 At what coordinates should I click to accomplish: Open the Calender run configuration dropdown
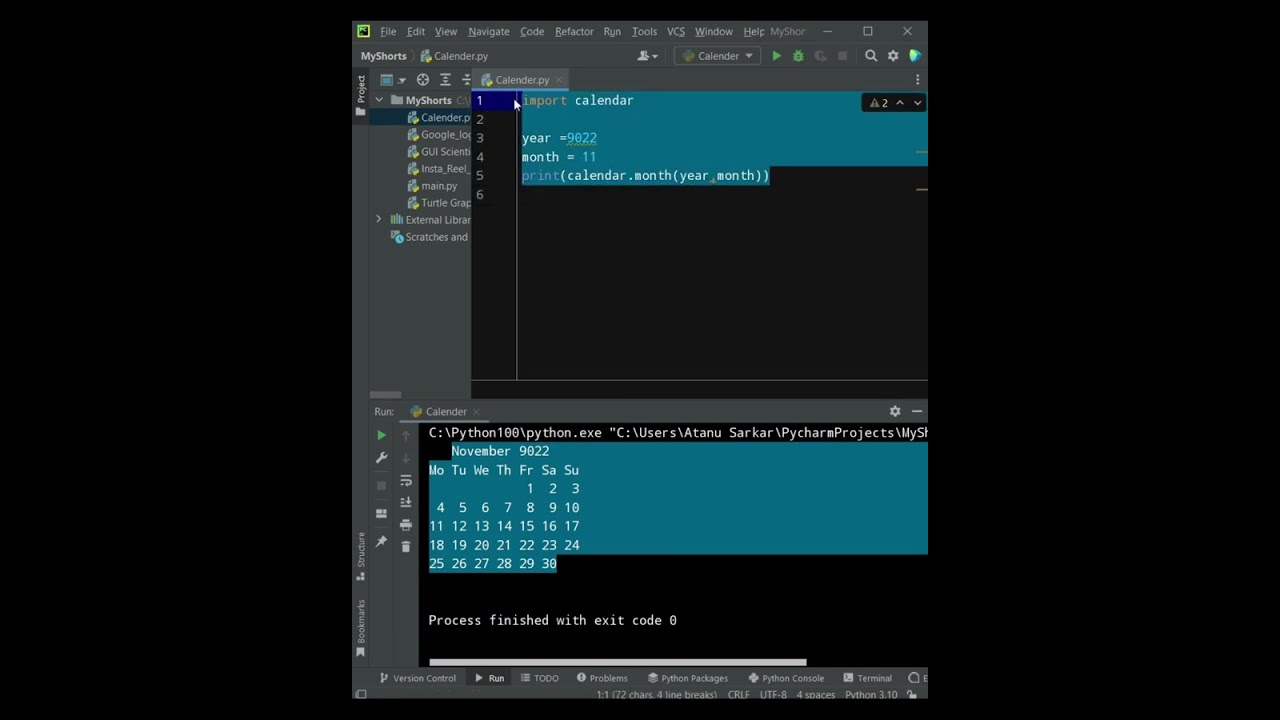[x=718, y=56]
